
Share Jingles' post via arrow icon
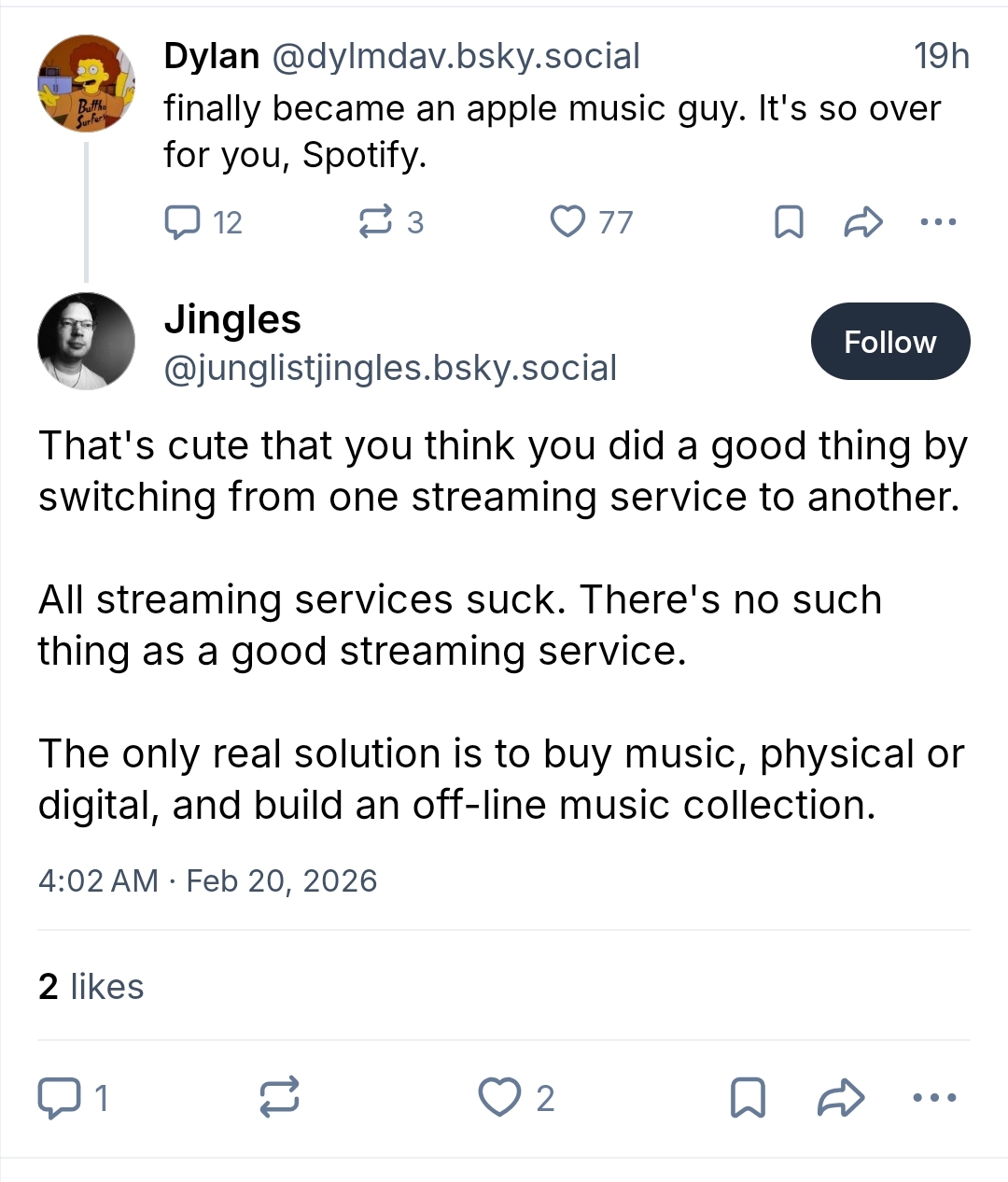[x=841, y=1097]
